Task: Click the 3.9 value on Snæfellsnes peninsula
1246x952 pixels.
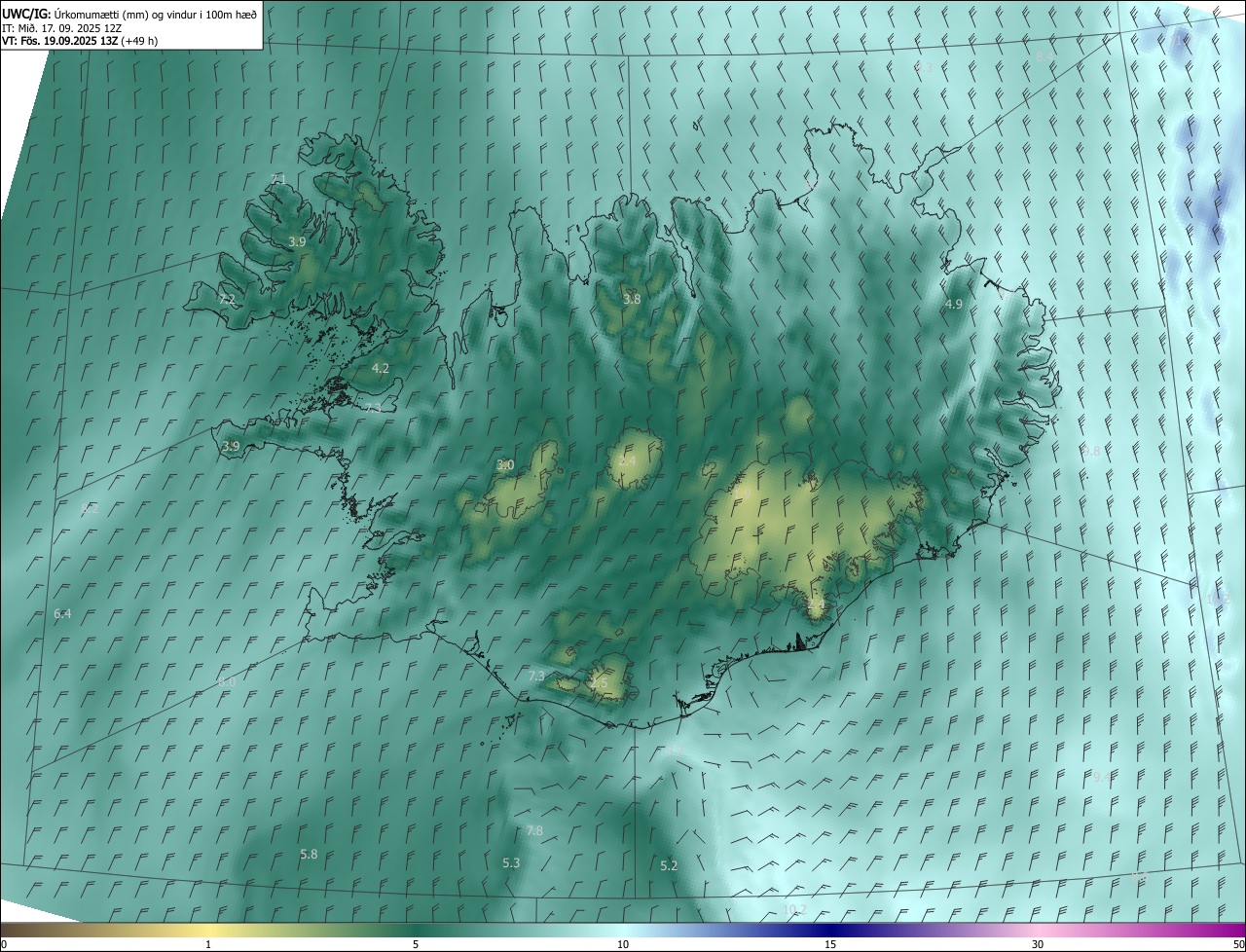Action: [231, 447]
